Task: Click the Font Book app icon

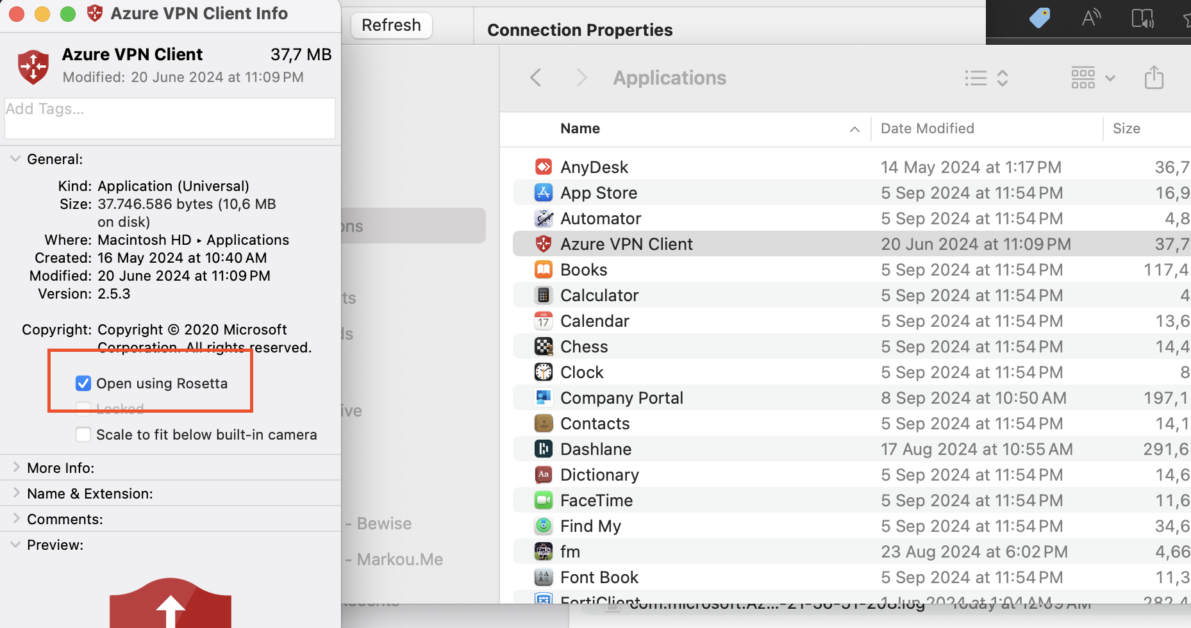Action: pyautogui.click(x=543, y=578)
